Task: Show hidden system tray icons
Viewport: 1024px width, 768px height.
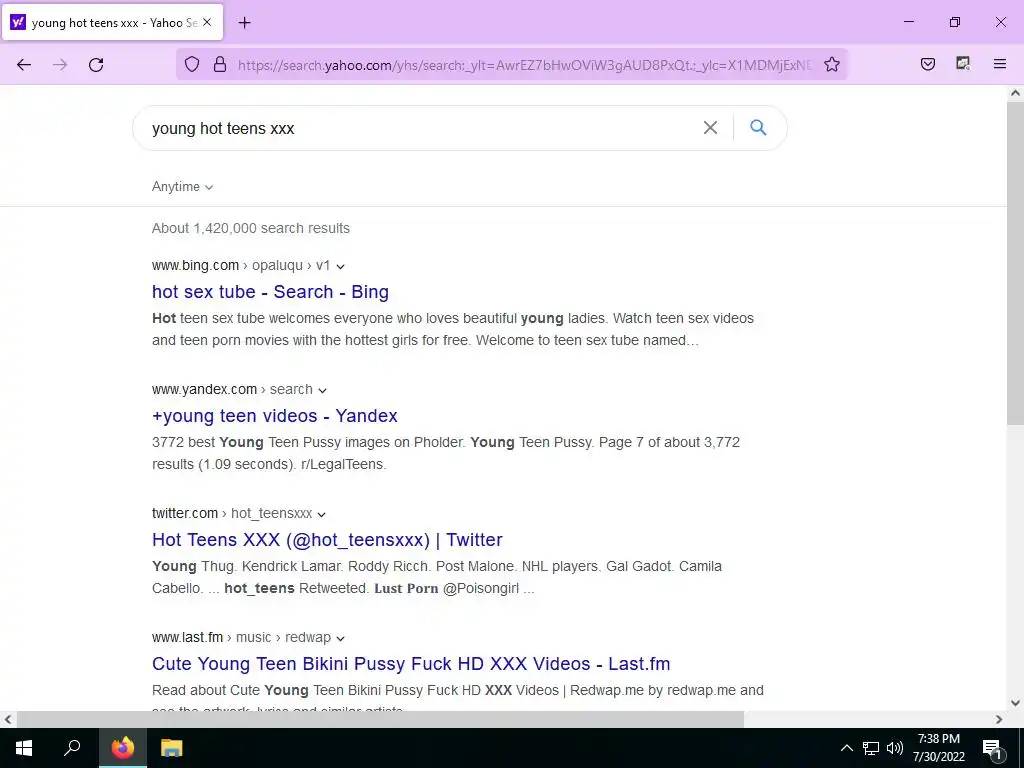Action: coord(846,748)
